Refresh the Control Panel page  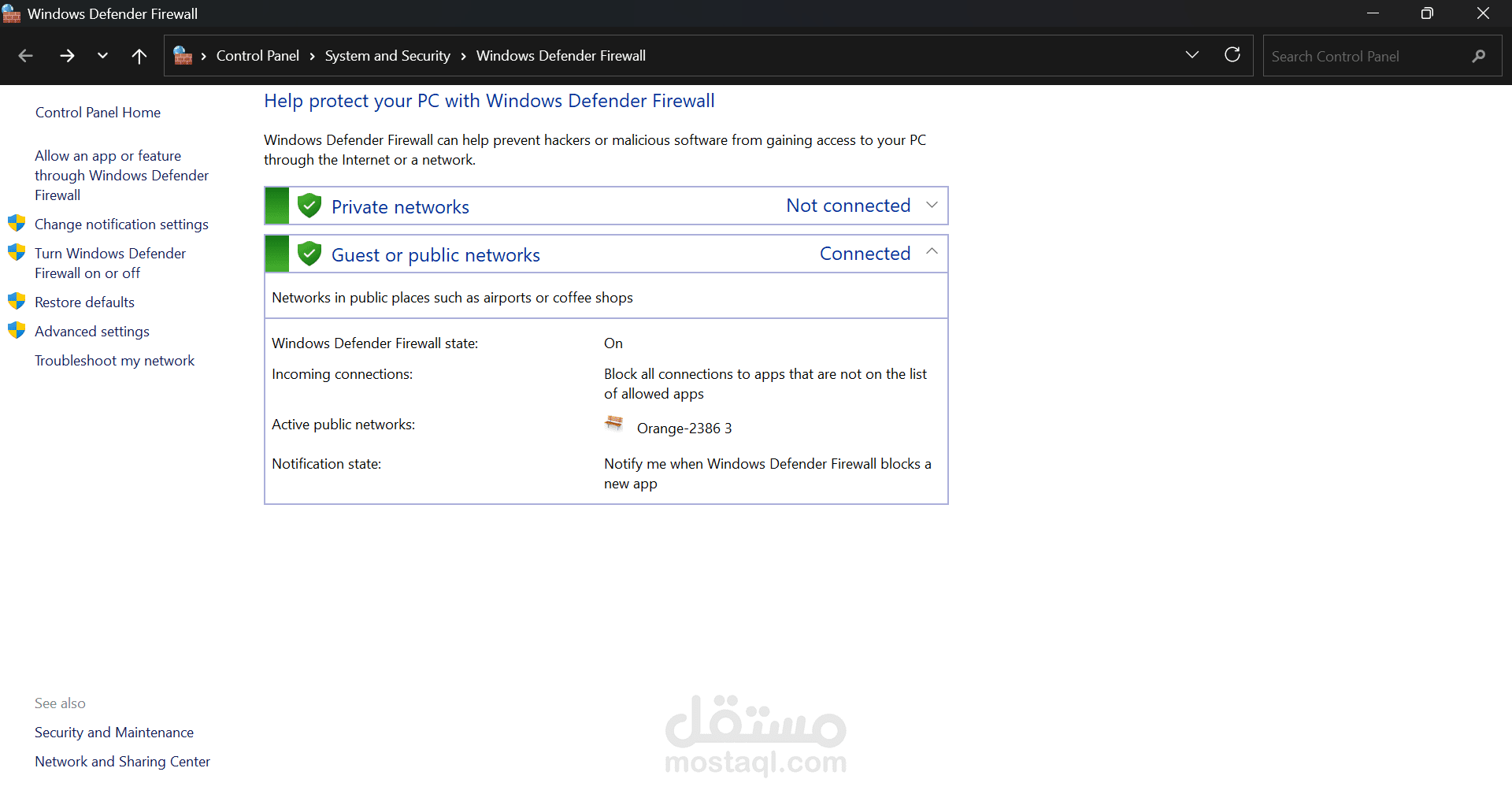pyautogui.click(x=1232, y=54)
